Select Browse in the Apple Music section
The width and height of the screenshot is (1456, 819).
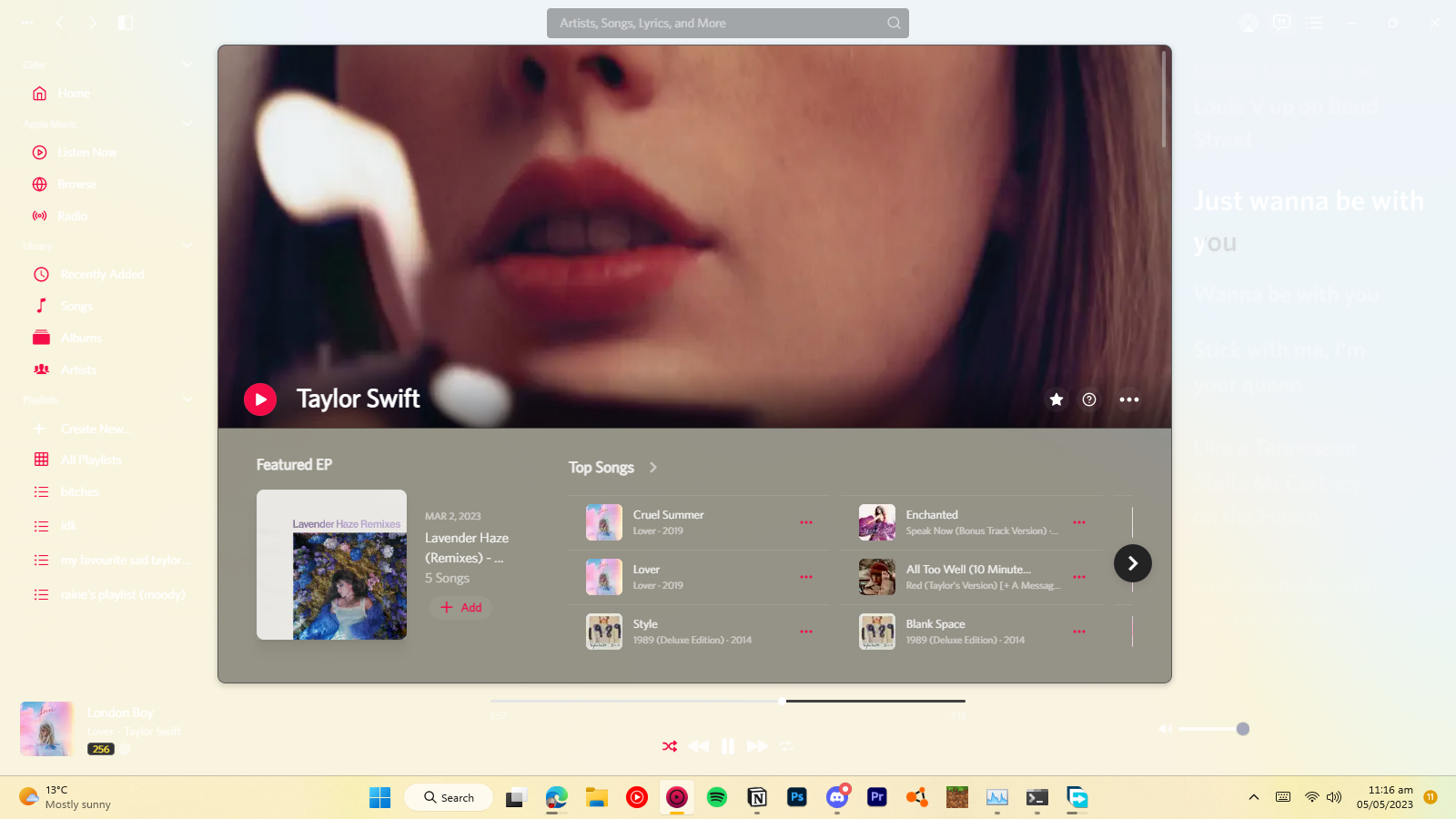(77, 184)
